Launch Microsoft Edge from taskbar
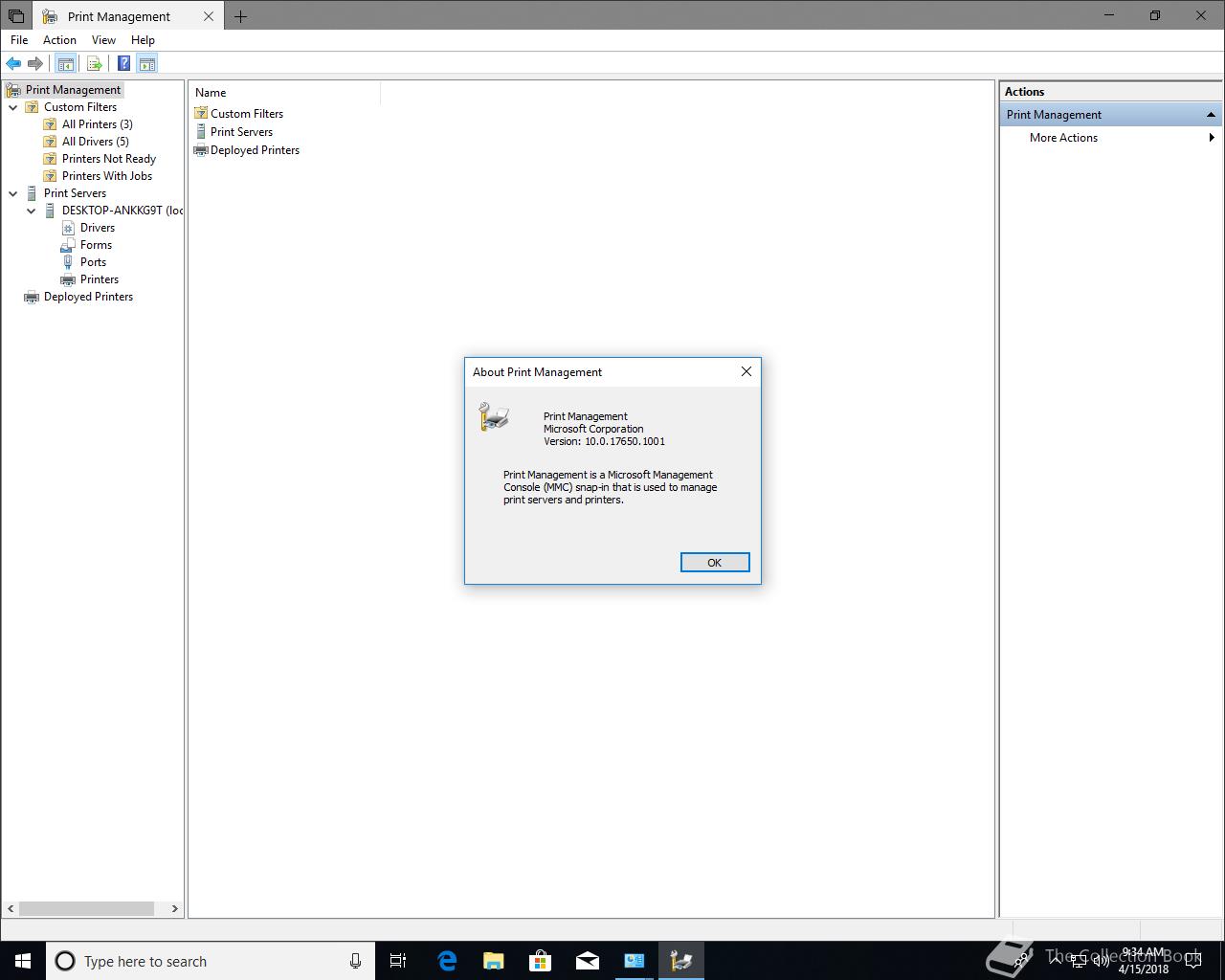Viewport: 1225px width, 980px height. 447,961
